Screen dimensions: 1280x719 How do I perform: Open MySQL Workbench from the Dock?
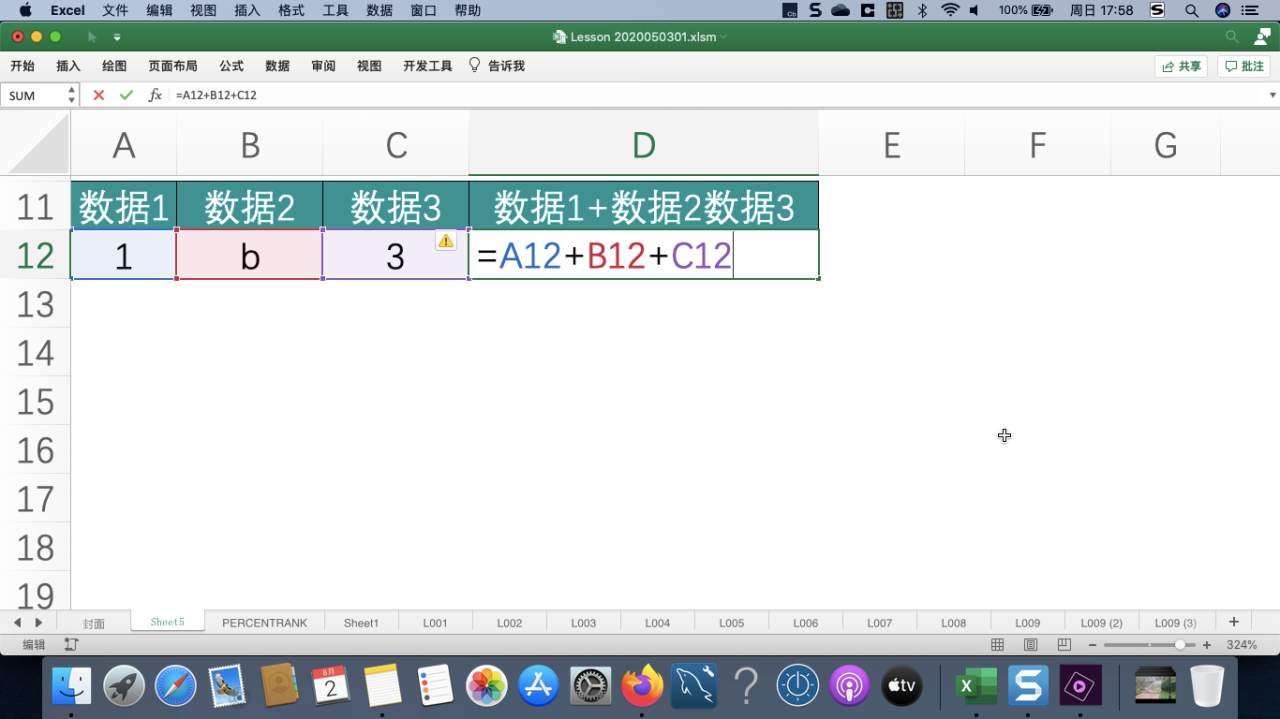pos(694,686)
